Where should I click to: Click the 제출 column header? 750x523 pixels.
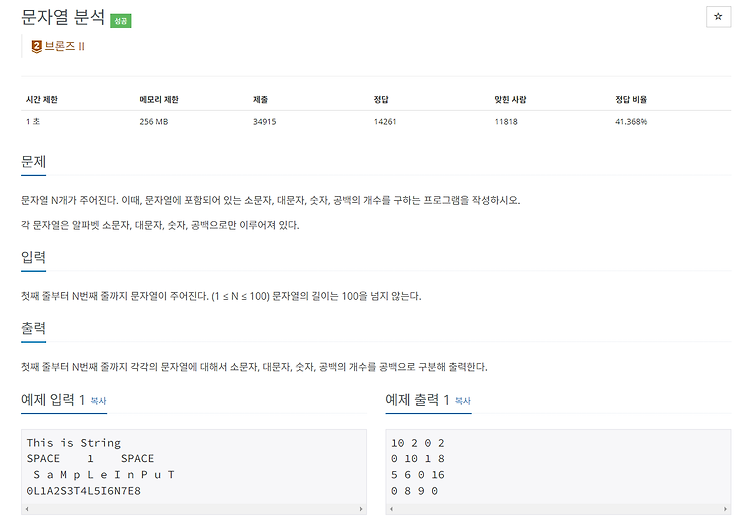pyautogui.click(x=260, y=100)
